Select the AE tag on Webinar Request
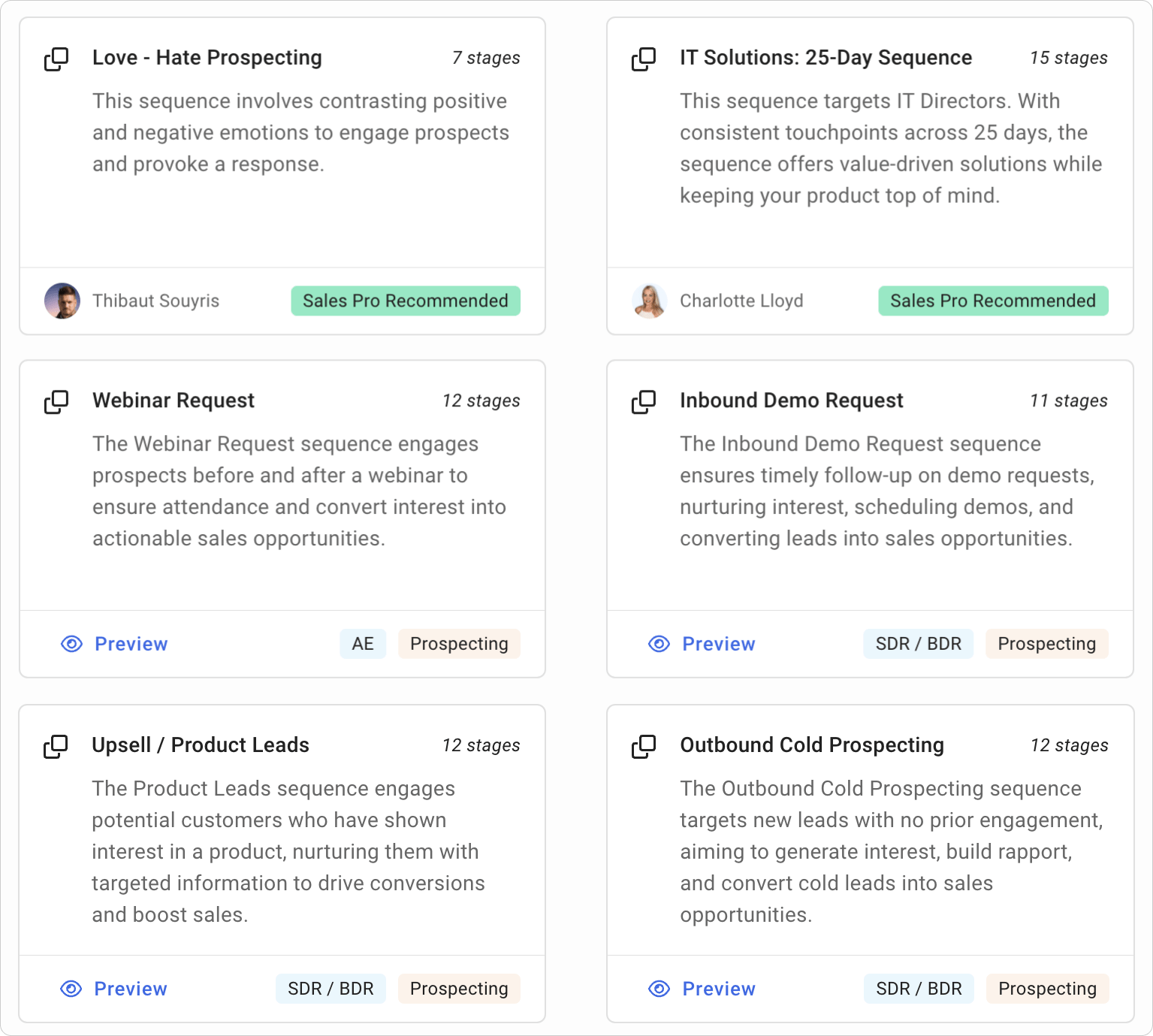 point(363,644)
